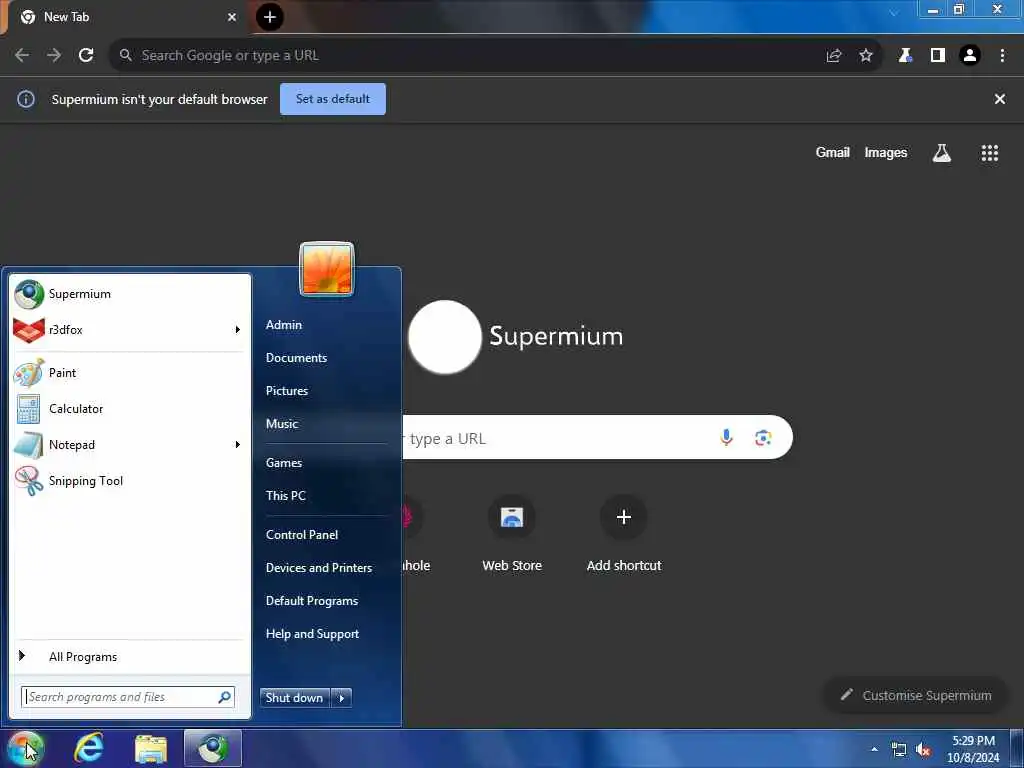Open Gmail link
This screenshot has height=768, width=1024.
point(833,153)
